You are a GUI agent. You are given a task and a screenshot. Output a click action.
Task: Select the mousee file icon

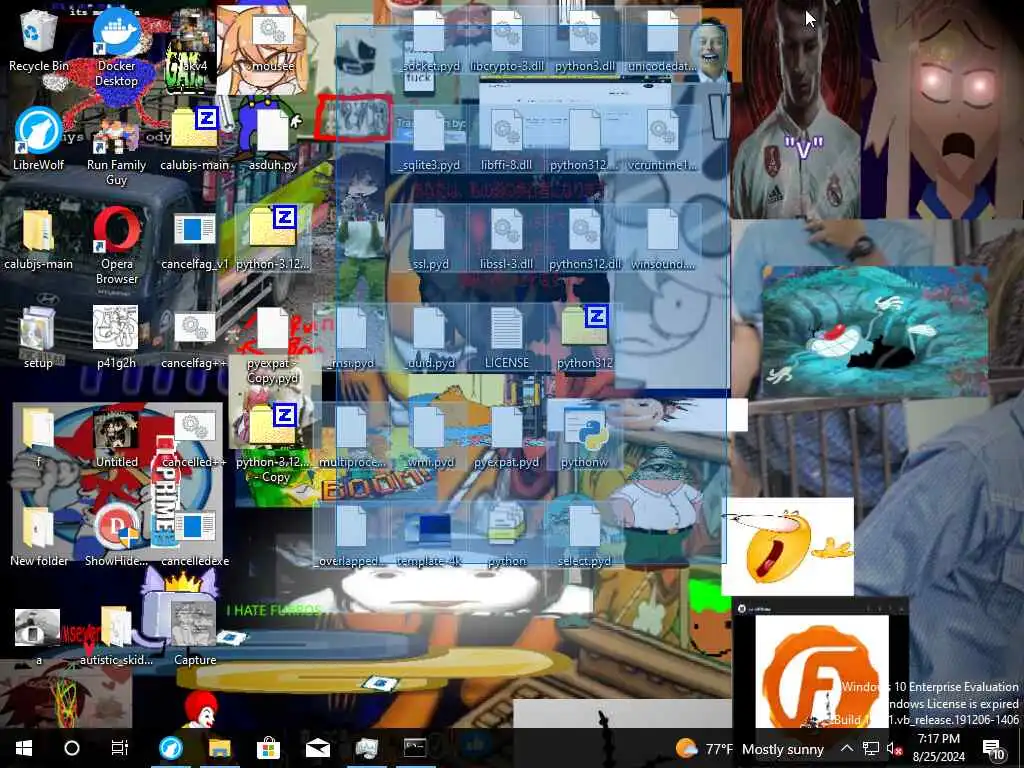pyautogui.click(x=272, y=40)
